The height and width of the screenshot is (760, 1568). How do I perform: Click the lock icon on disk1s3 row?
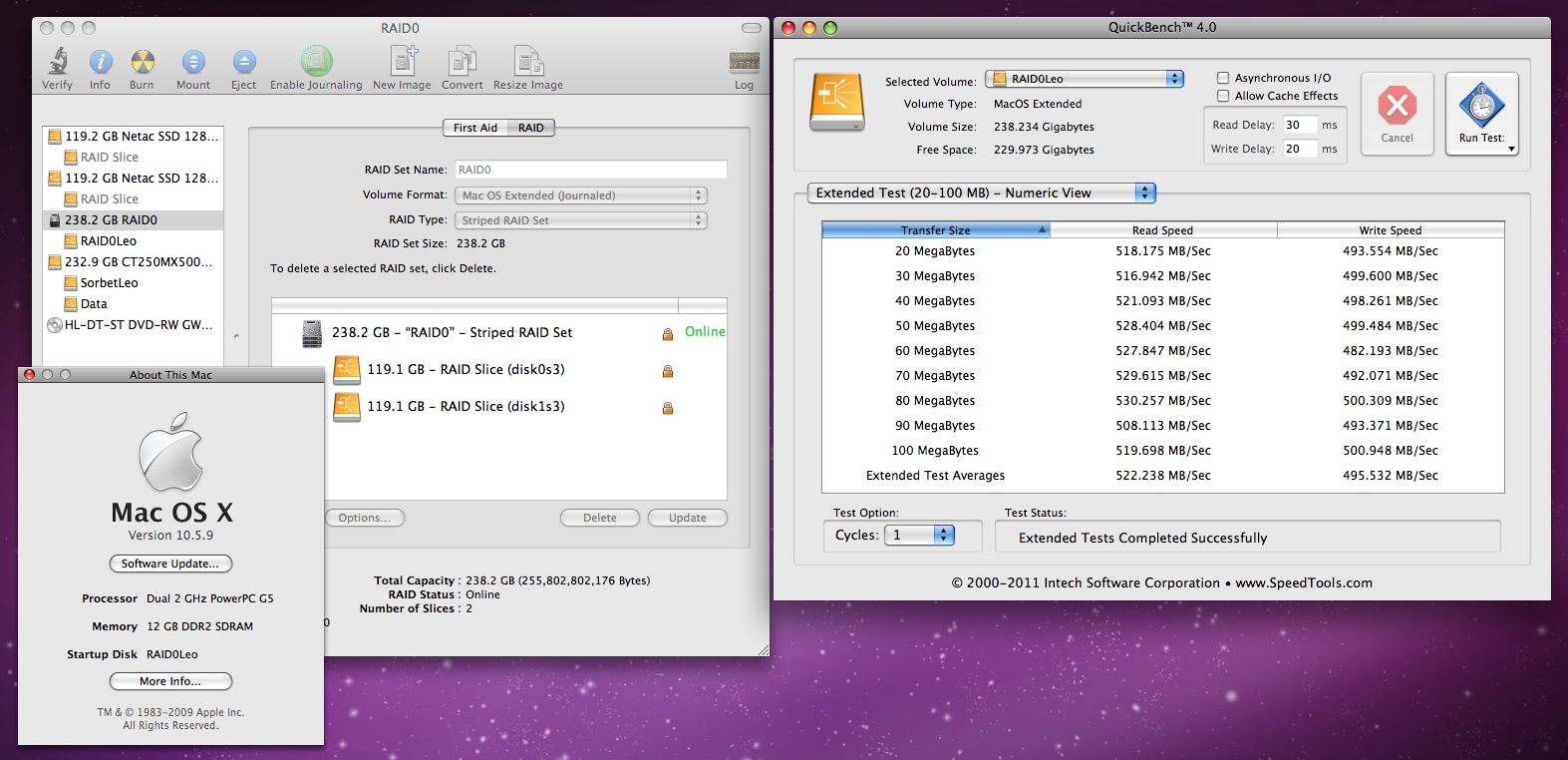coord(668,408)
